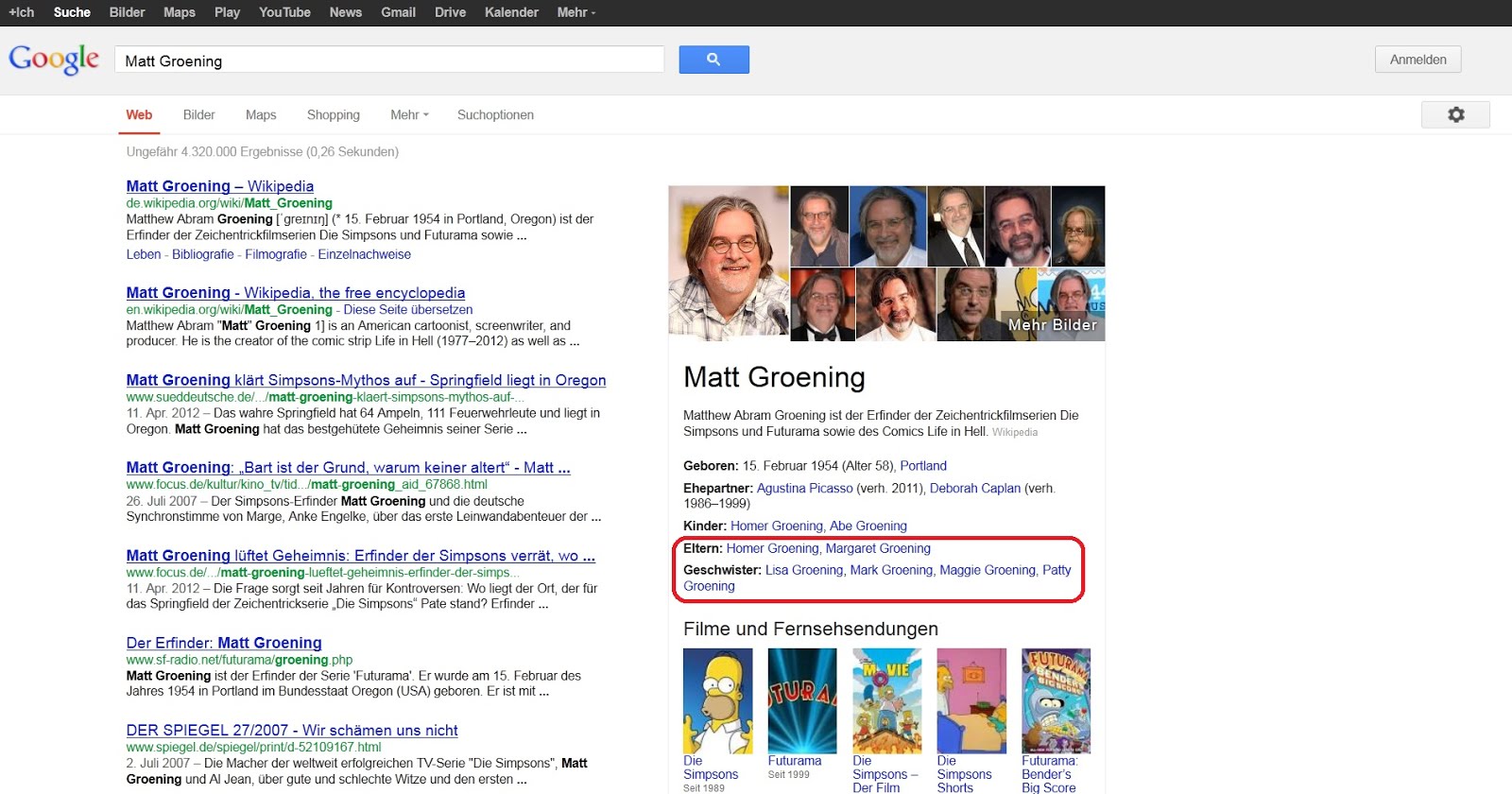
Task: Open Futurama: Bender's Big Score poster
Action: point(1056,700)
